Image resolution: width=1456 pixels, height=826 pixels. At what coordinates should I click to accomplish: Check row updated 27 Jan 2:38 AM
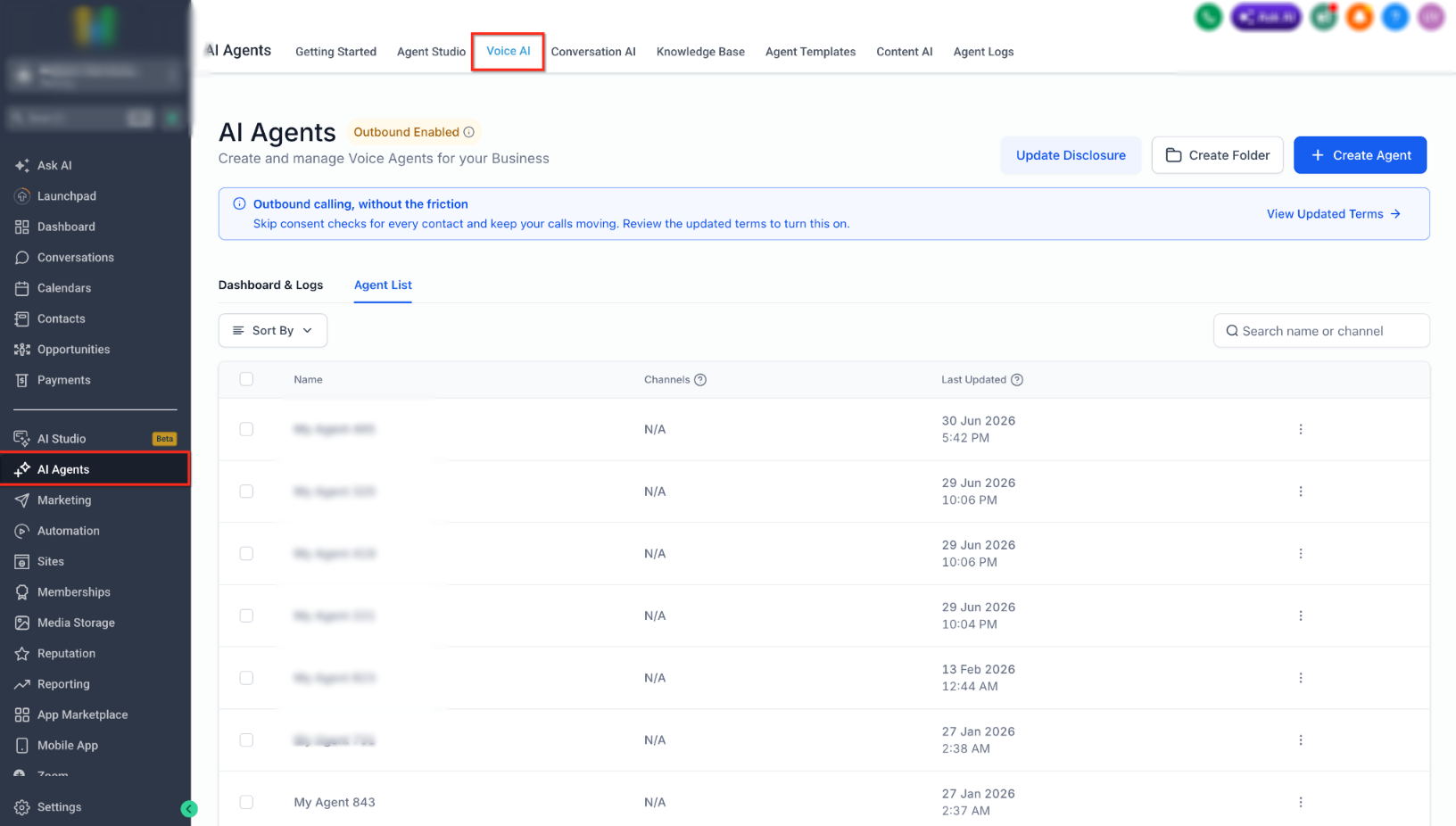246,740
